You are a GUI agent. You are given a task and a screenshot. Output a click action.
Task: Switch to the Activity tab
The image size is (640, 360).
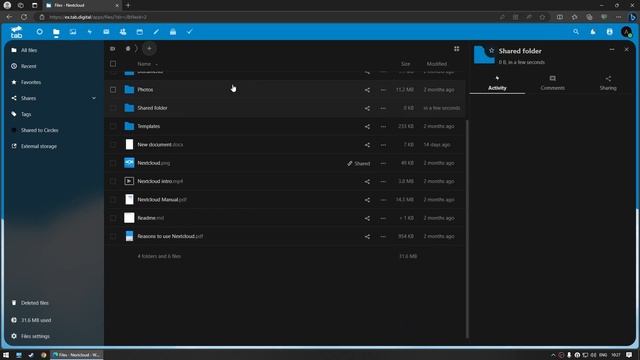[497, 83]
